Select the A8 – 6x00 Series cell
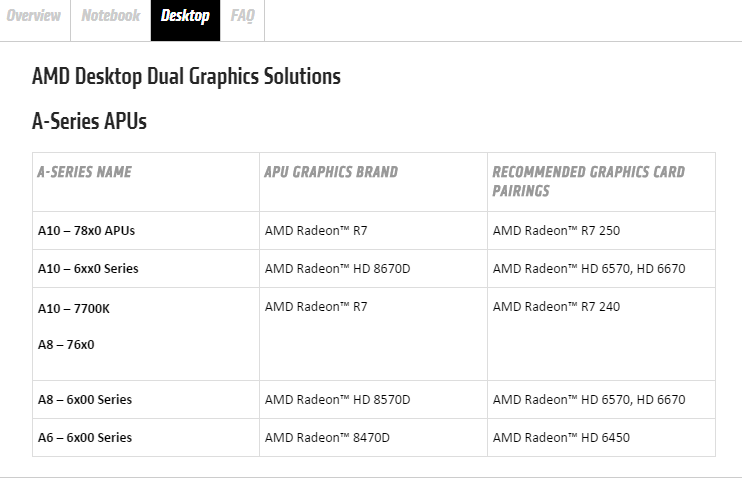Screen dimensions: 742x478 click(85, 399)
